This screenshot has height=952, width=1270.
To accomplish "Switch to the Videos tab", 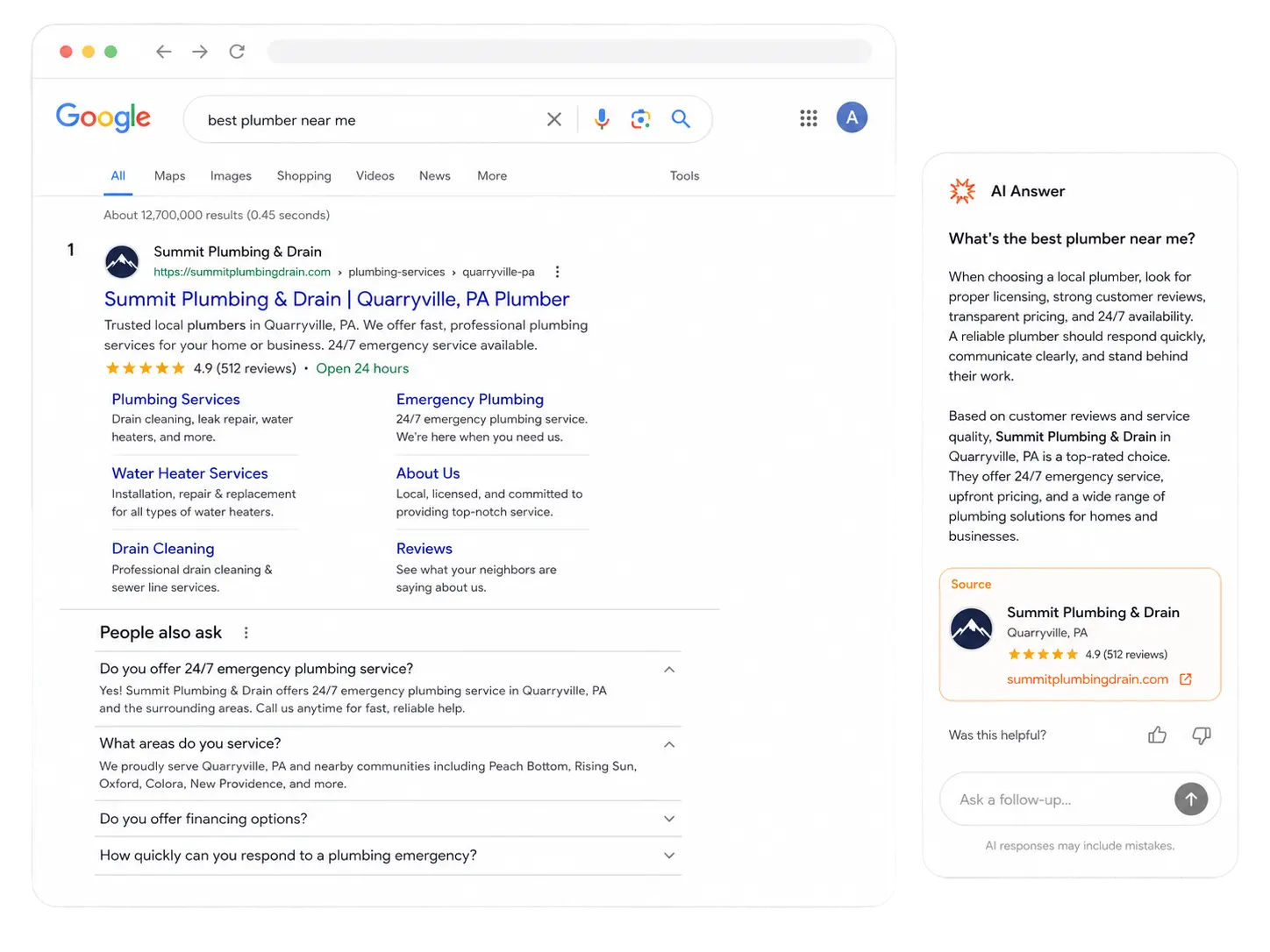I will [x=375, y=176].
